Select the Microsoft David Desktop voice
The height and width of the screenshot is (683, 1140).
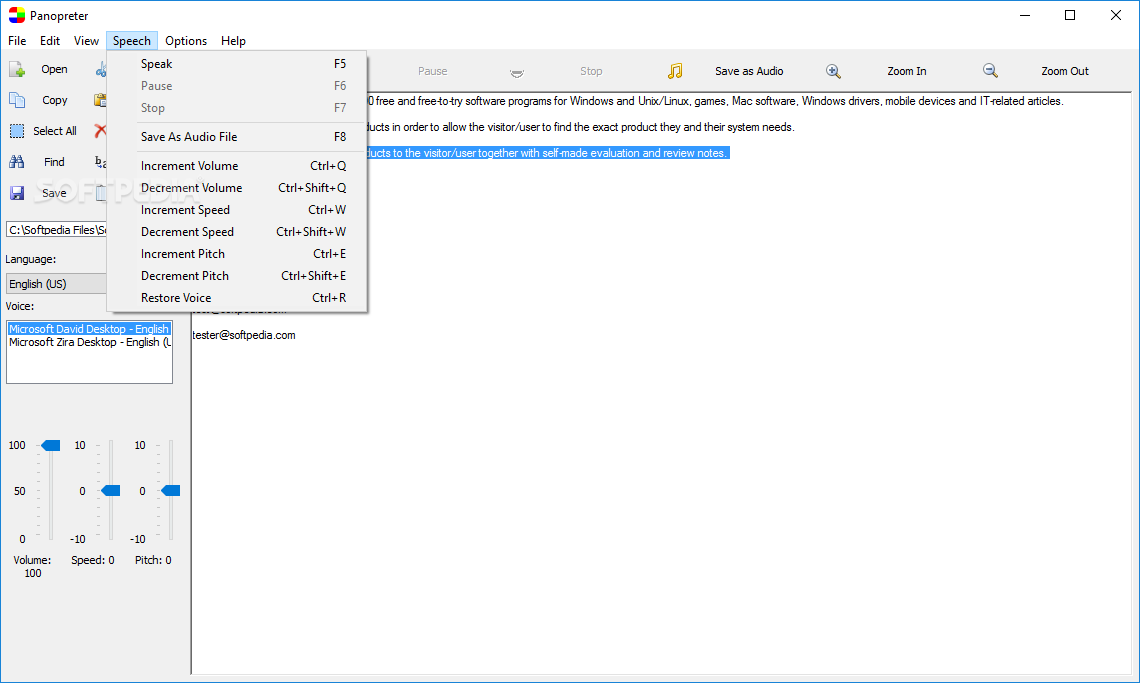point(89,329)
